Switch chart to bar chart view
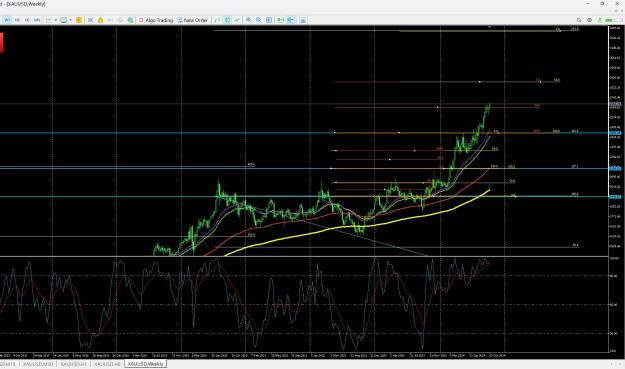Viewport: 625px width, 369px height. click(217, 20)
